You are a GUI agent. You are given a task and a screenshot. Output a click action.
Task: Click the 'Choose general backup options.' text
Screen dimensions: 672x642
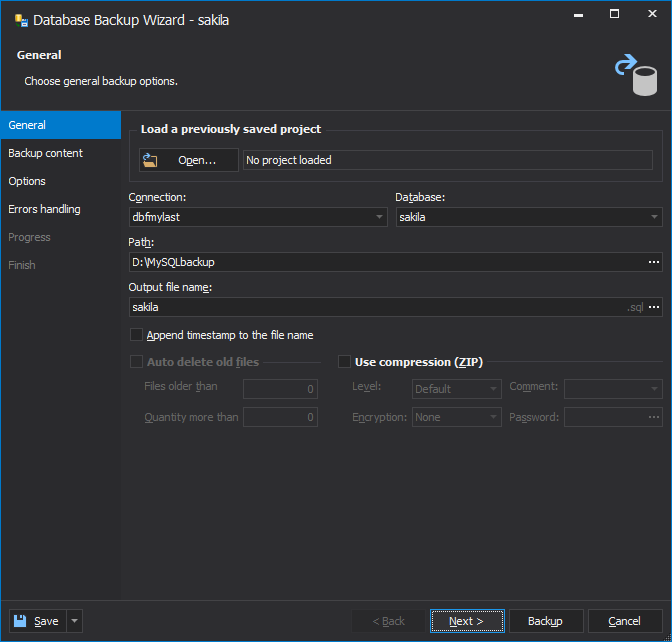(x=101, y=81)
